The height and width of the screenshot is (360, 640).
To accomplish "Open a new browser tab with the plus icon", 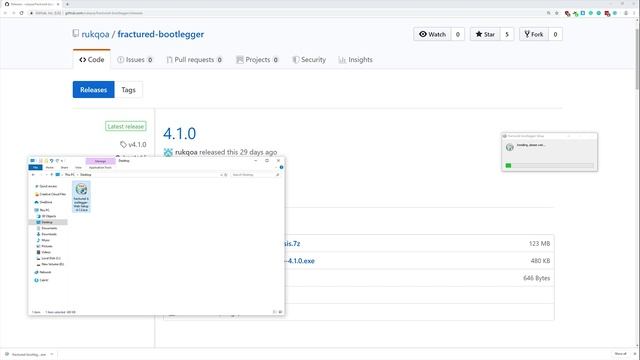I will click(67, 4).
